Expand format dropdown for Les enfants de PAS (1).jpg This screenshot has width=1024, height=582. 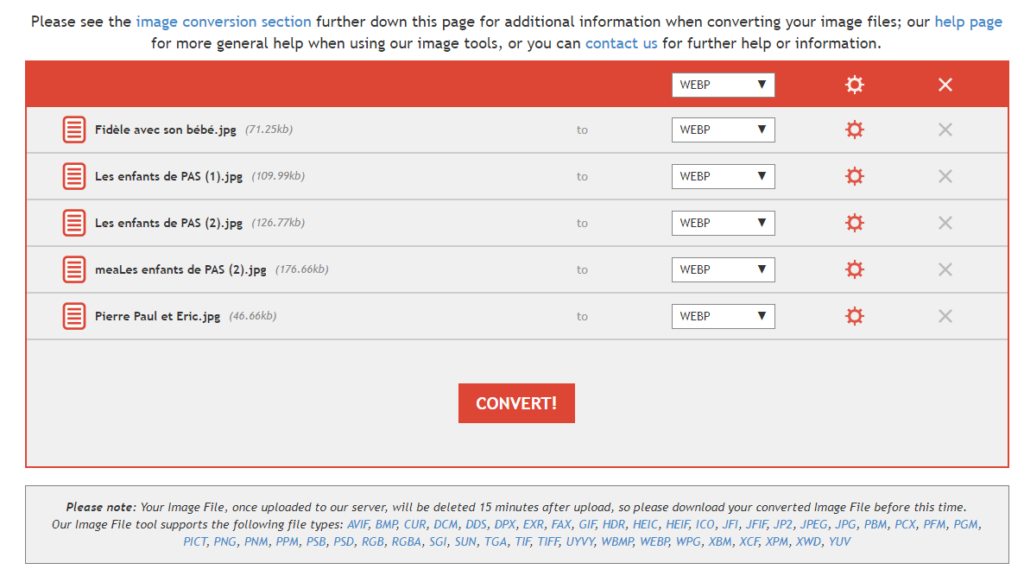[723, 176]
